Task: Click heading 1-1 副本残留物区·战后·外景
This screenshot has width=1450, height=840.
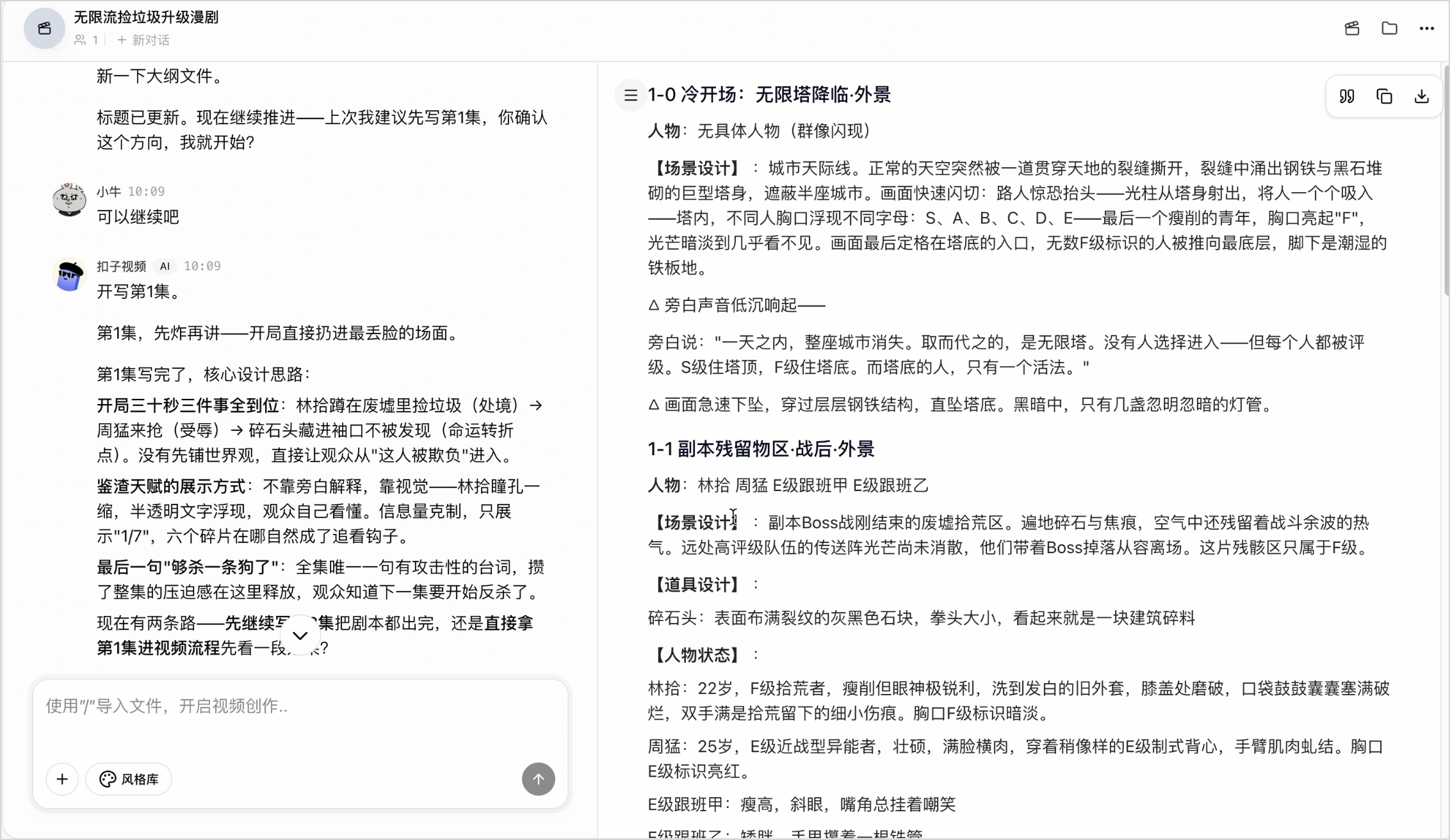Action: tap(761, 449)
